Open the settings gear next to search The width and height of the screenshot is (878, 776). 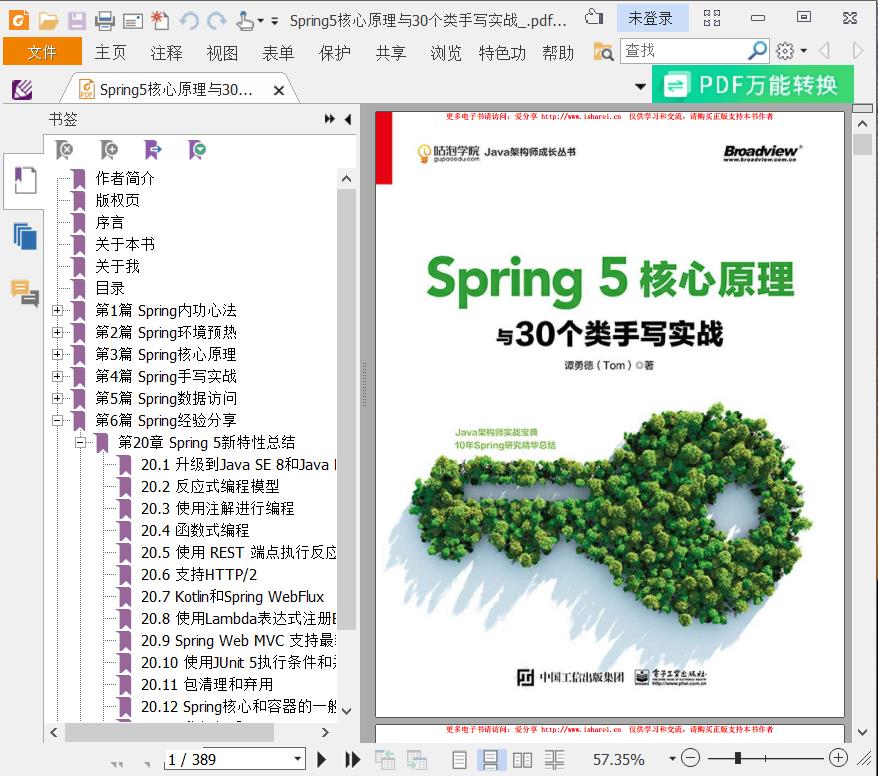point(785,51)
